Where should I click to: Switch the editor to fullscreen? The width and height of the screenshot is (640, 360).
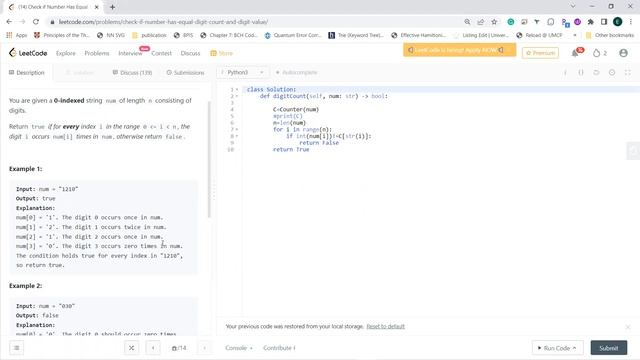(628, 73)
